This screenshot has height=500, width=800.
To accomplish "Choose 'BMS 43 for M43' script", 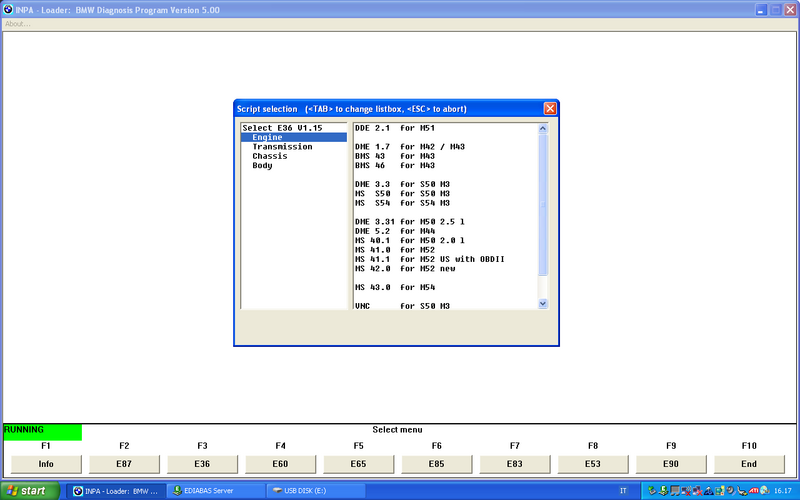I will click(x=395, y=156).
